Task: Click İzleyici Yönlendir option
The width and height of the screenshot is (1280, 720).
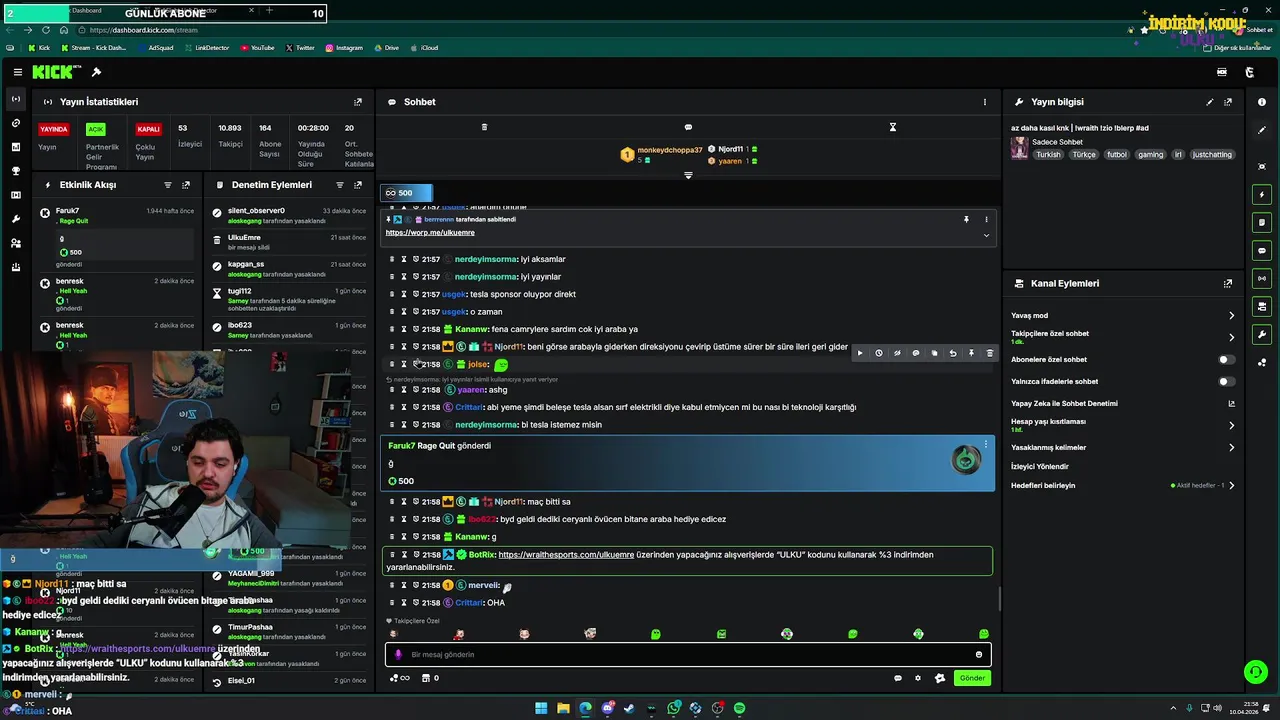Action: click(x=1040, y=467)
